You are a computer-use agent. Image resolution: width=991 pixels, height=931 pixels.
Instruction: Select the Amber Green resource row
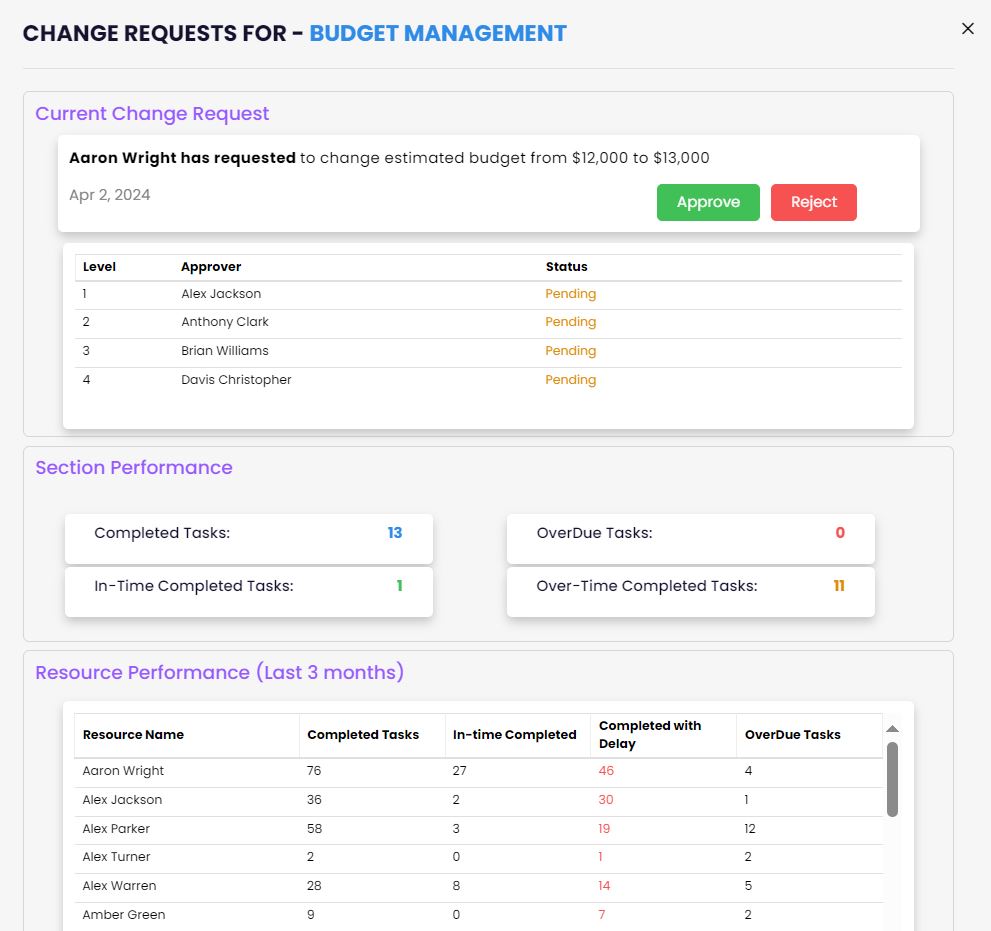124,915
